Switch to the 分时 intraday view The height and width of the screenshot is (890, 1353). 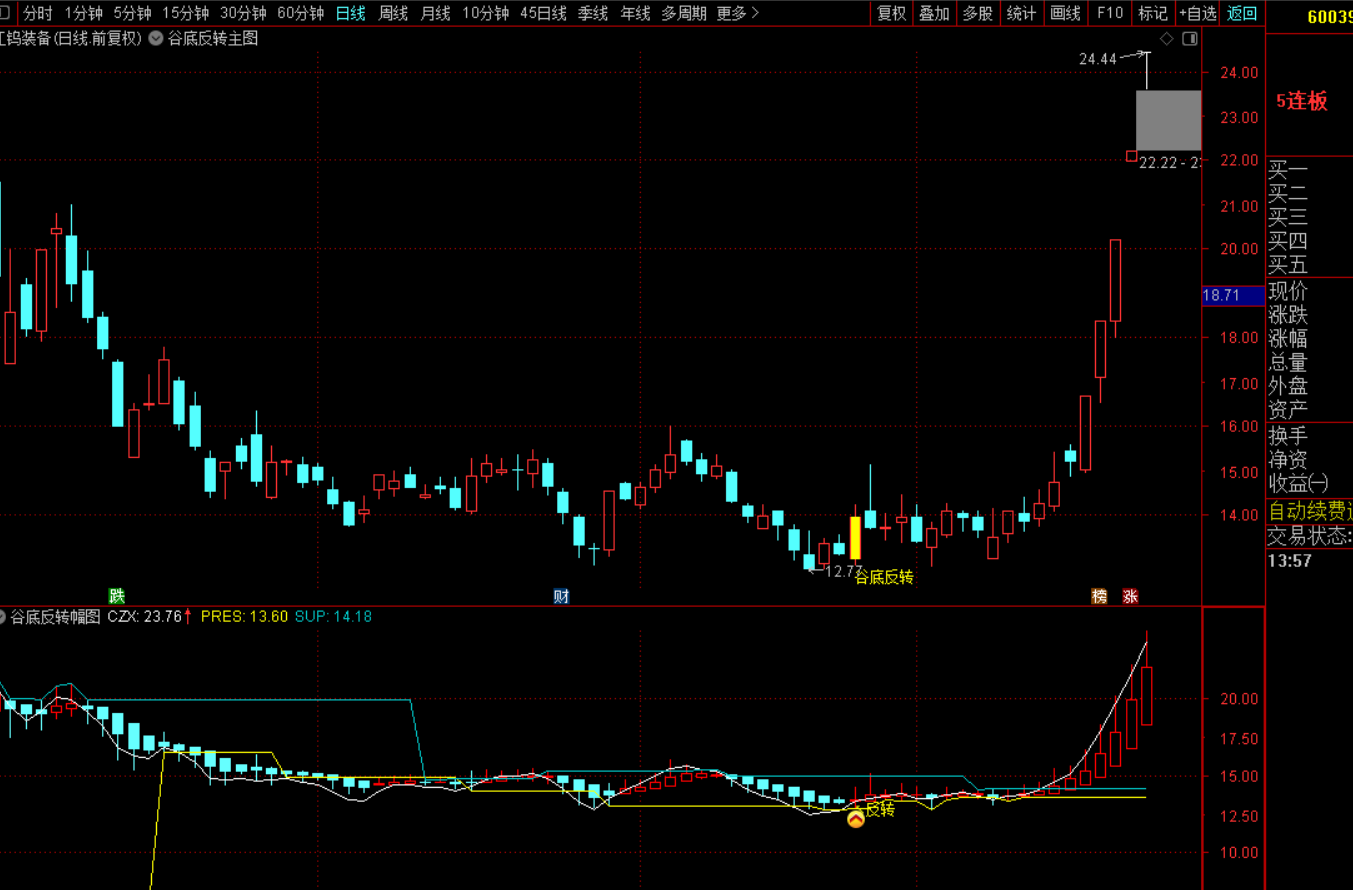38,13
